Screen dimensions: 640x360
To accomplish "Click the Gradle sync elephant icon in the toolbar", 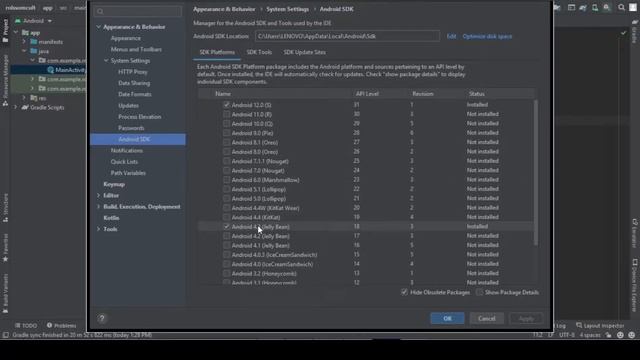I will point(583,7).
